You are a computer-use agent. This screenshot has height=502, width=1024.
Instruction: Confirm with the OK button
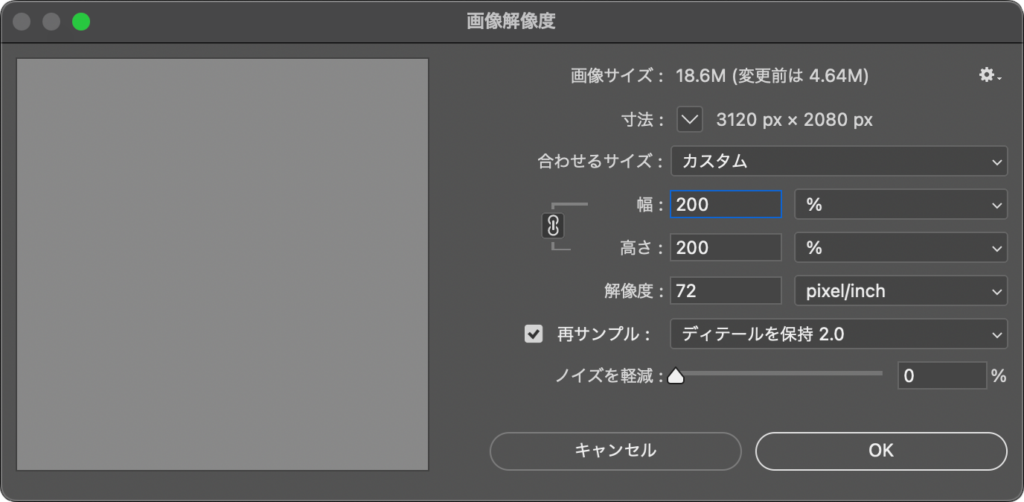[881, 450]
